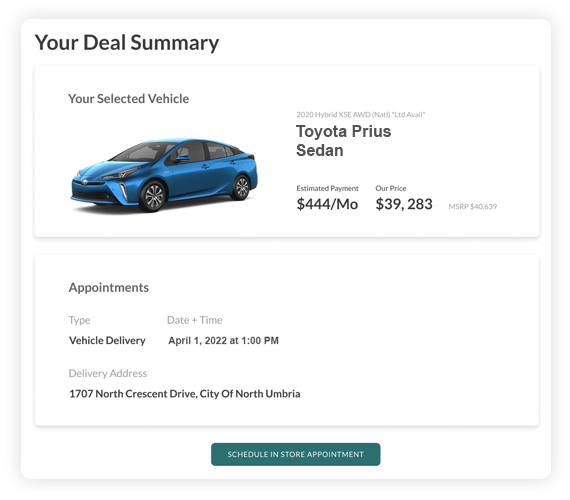Viewport: 570px width, 500px height.
Task: Click the $444/Mo estimated payment amount
Action: pos(327,204)
